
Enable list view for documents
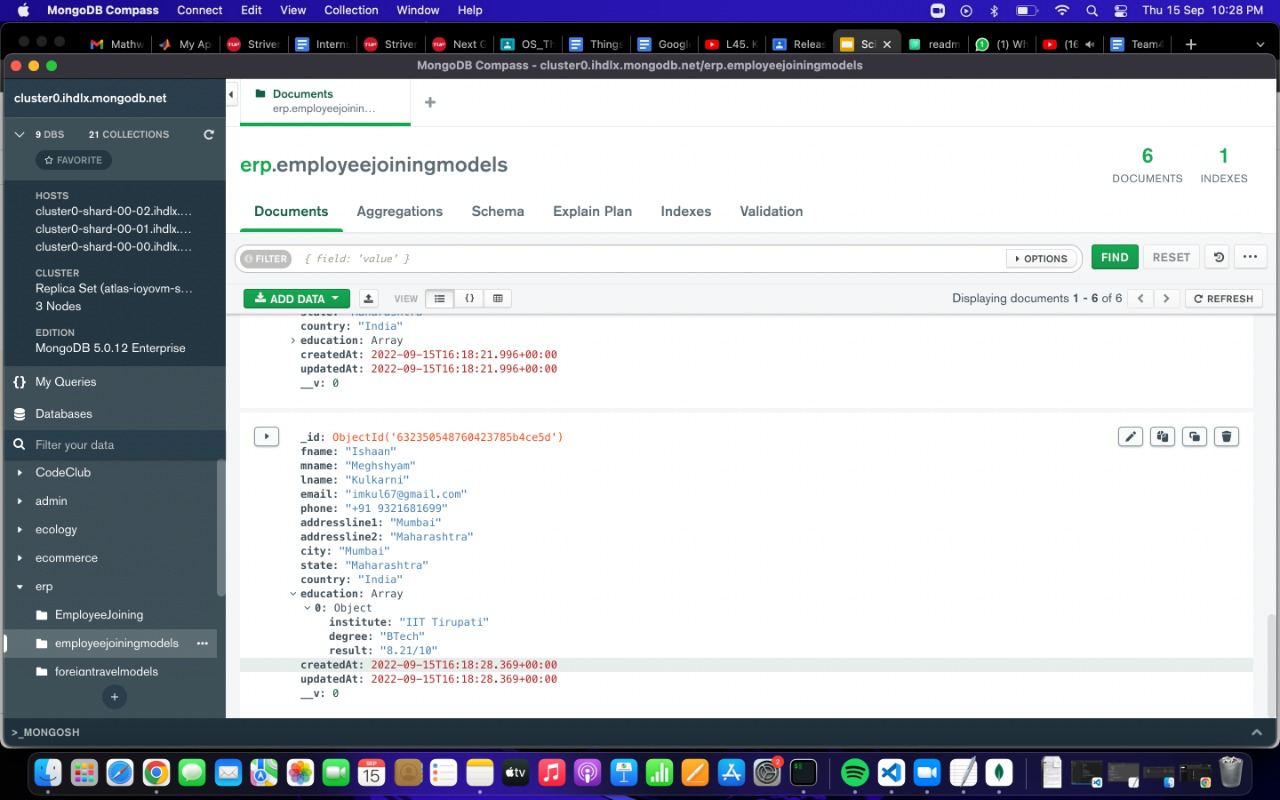click(x=438, y=298)
